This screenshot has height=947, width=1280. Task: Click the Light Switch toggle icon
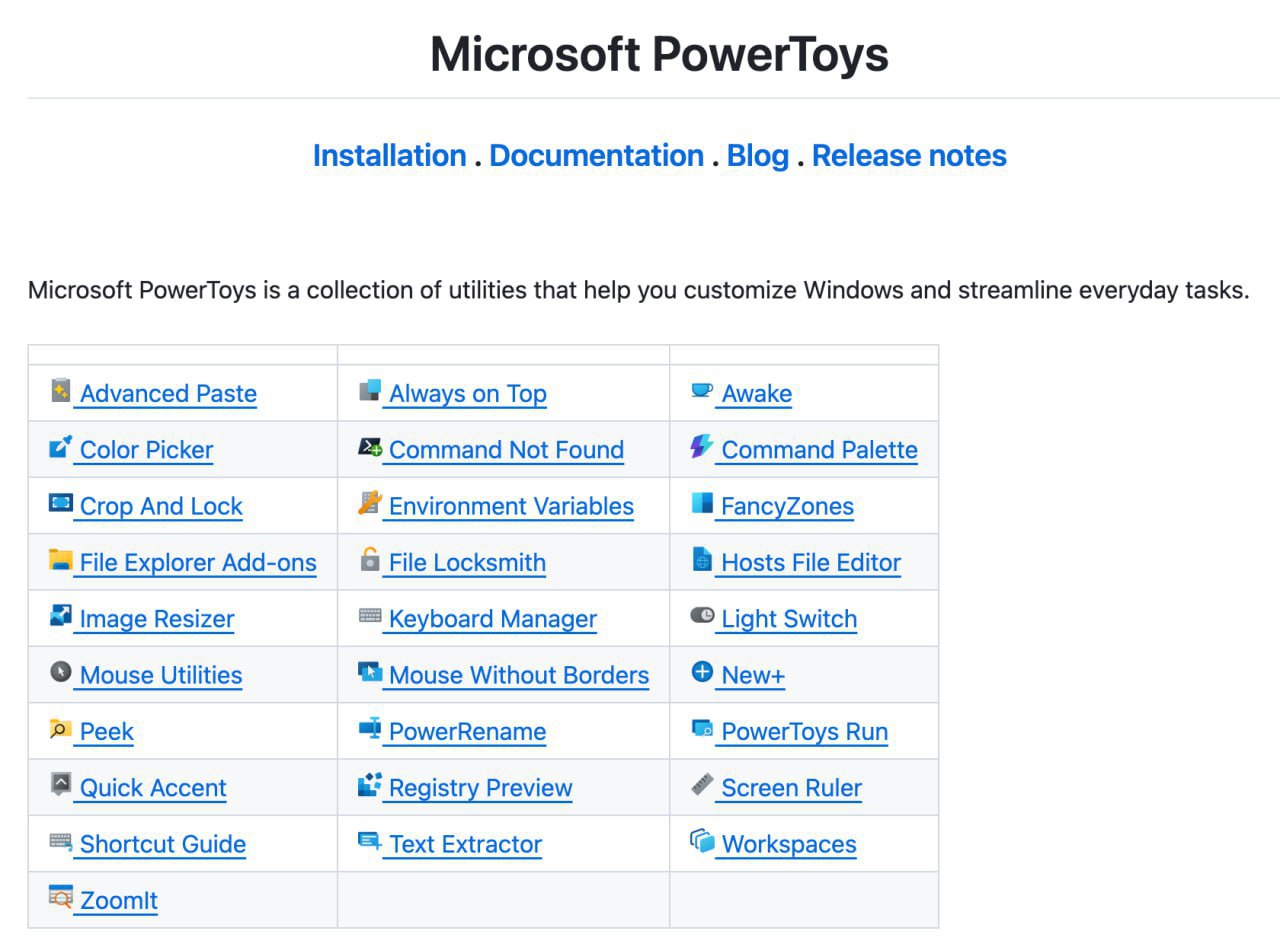click(702, 616)
